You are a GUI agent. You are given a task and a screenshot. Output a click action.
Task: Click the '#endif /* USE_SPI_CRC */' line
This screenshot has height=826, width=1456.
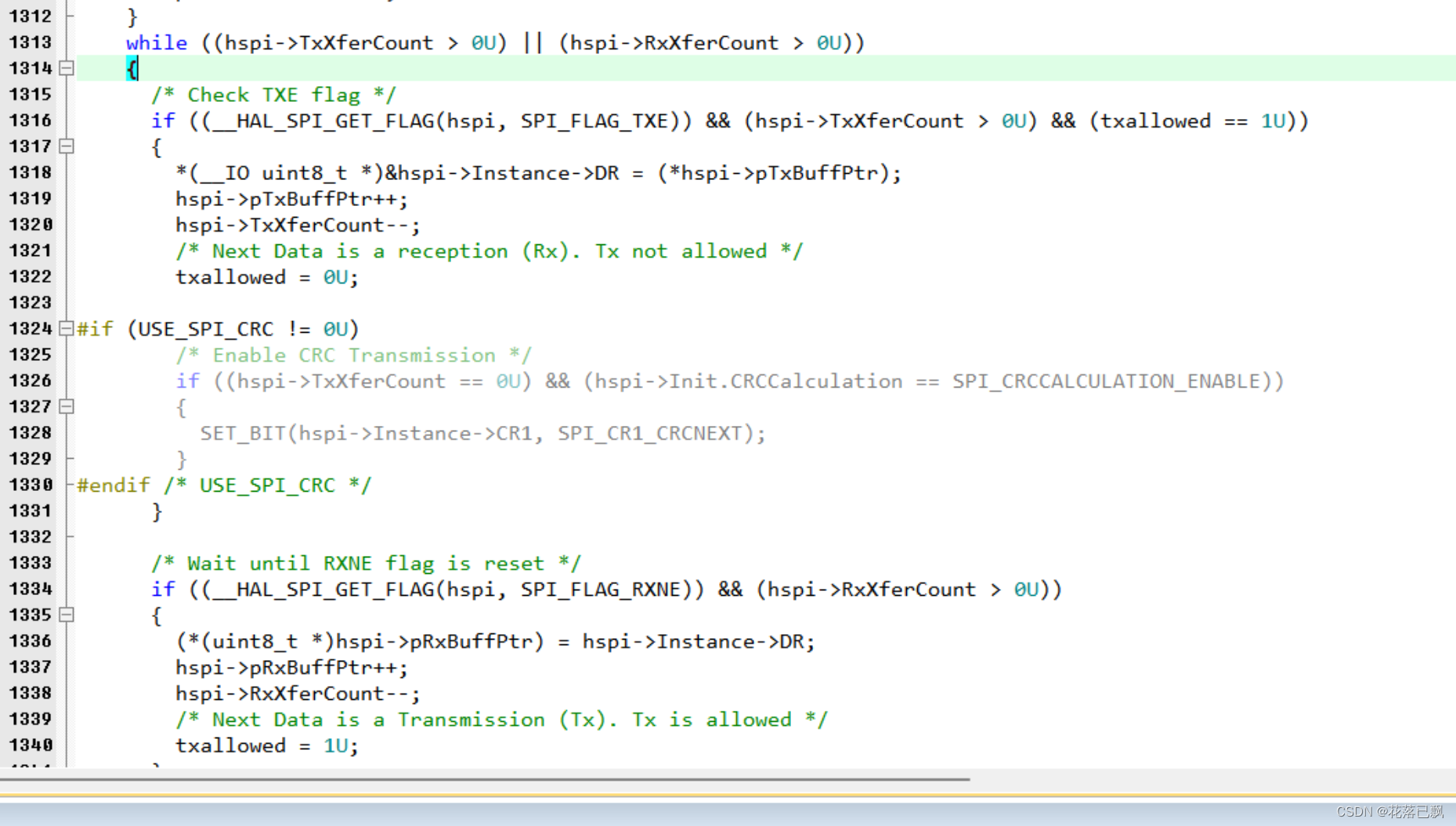click(224, 485)
